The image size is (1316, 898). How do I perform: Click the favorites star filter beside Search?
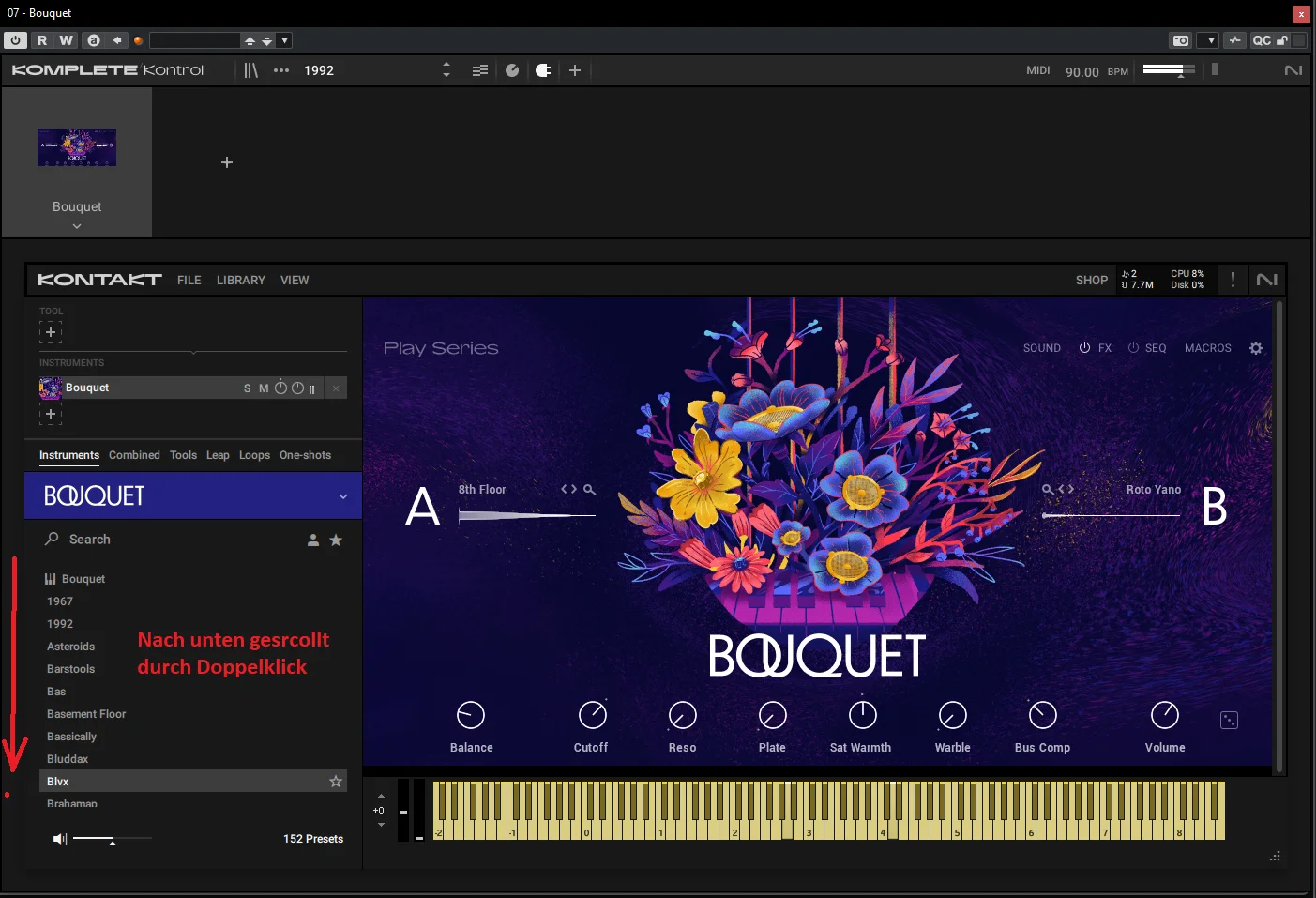click(x=336, y=540)
